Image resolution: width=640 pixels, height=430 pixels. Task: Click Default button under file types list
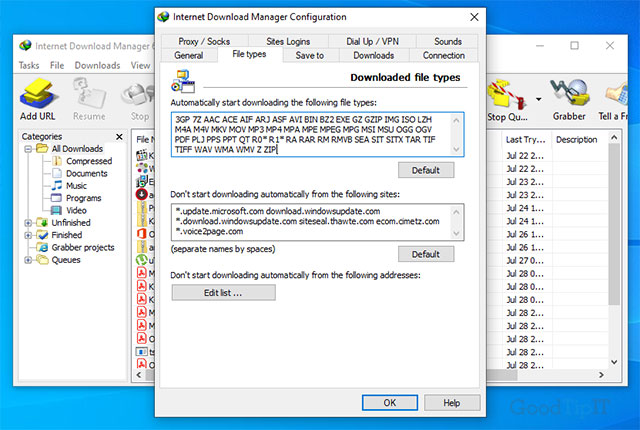426,170
